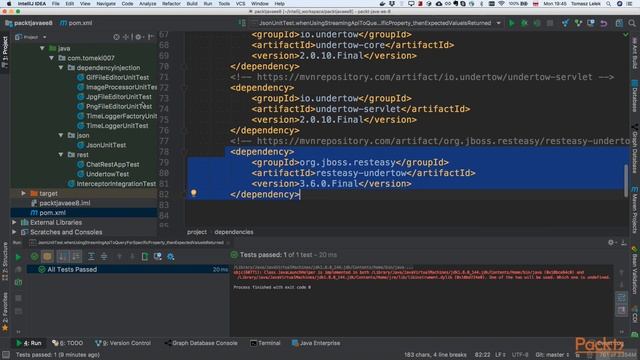Open Maven Projects side panel

coord(635,210)
